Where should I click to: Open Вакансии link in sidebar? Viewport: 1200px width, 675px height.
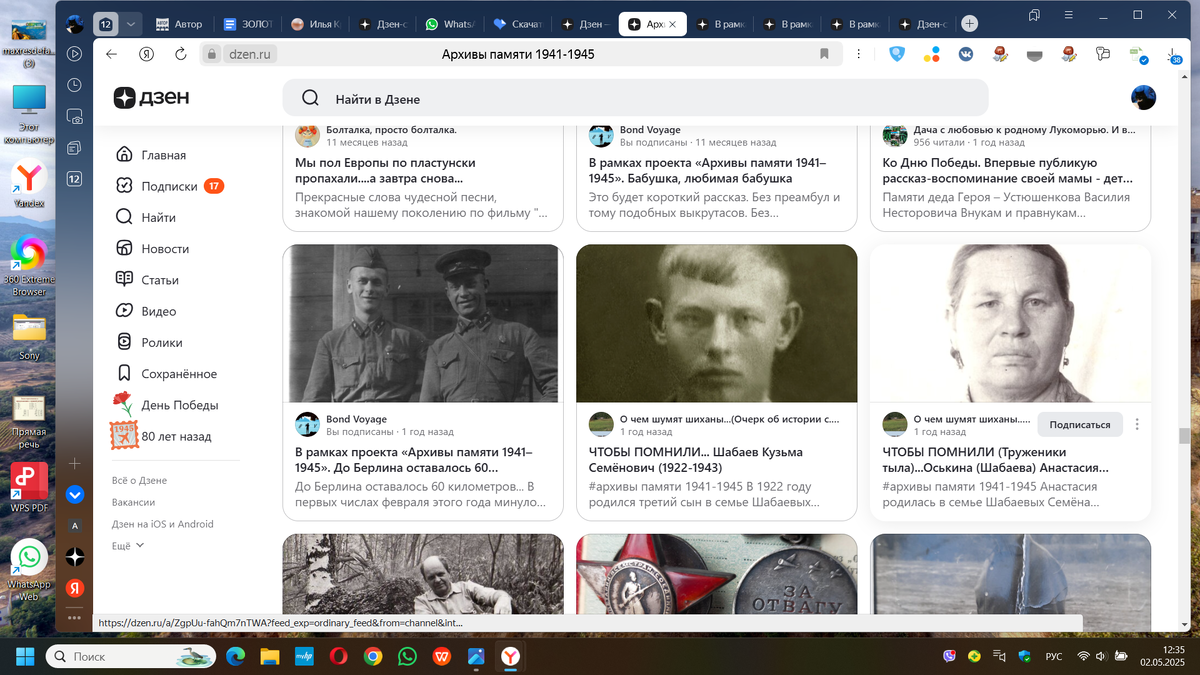tap(133, 502)
